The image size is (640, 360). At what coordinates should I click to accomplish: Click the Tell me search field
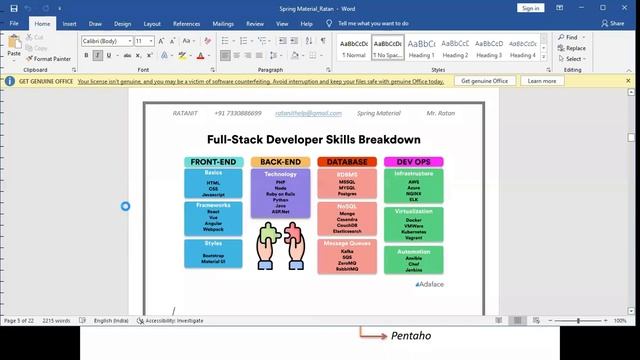(x=373, y=24)
